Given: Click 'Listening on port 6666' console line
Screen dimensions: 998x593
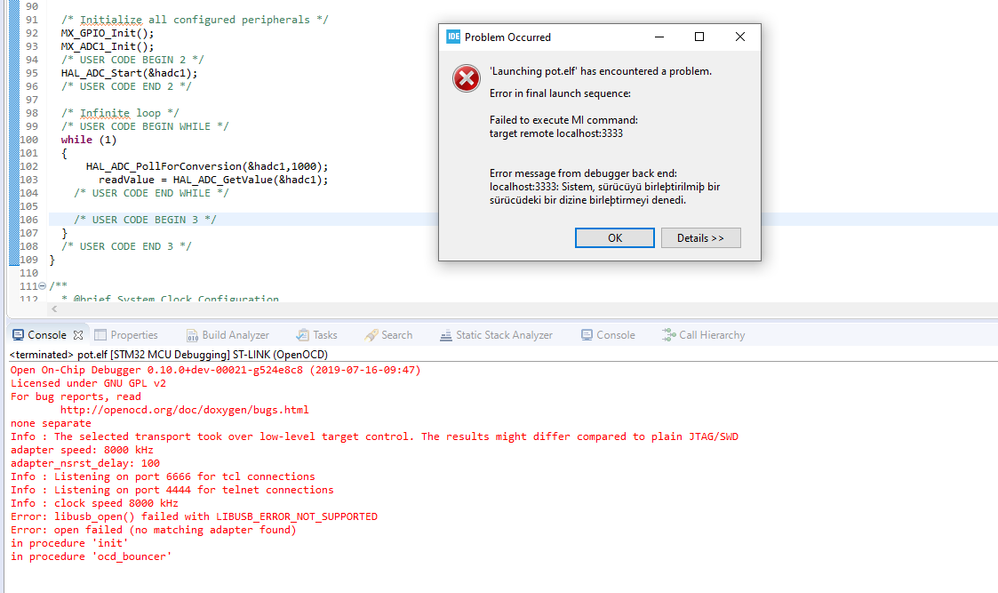Looking at the screenshot, I should (x=163, y=477).
